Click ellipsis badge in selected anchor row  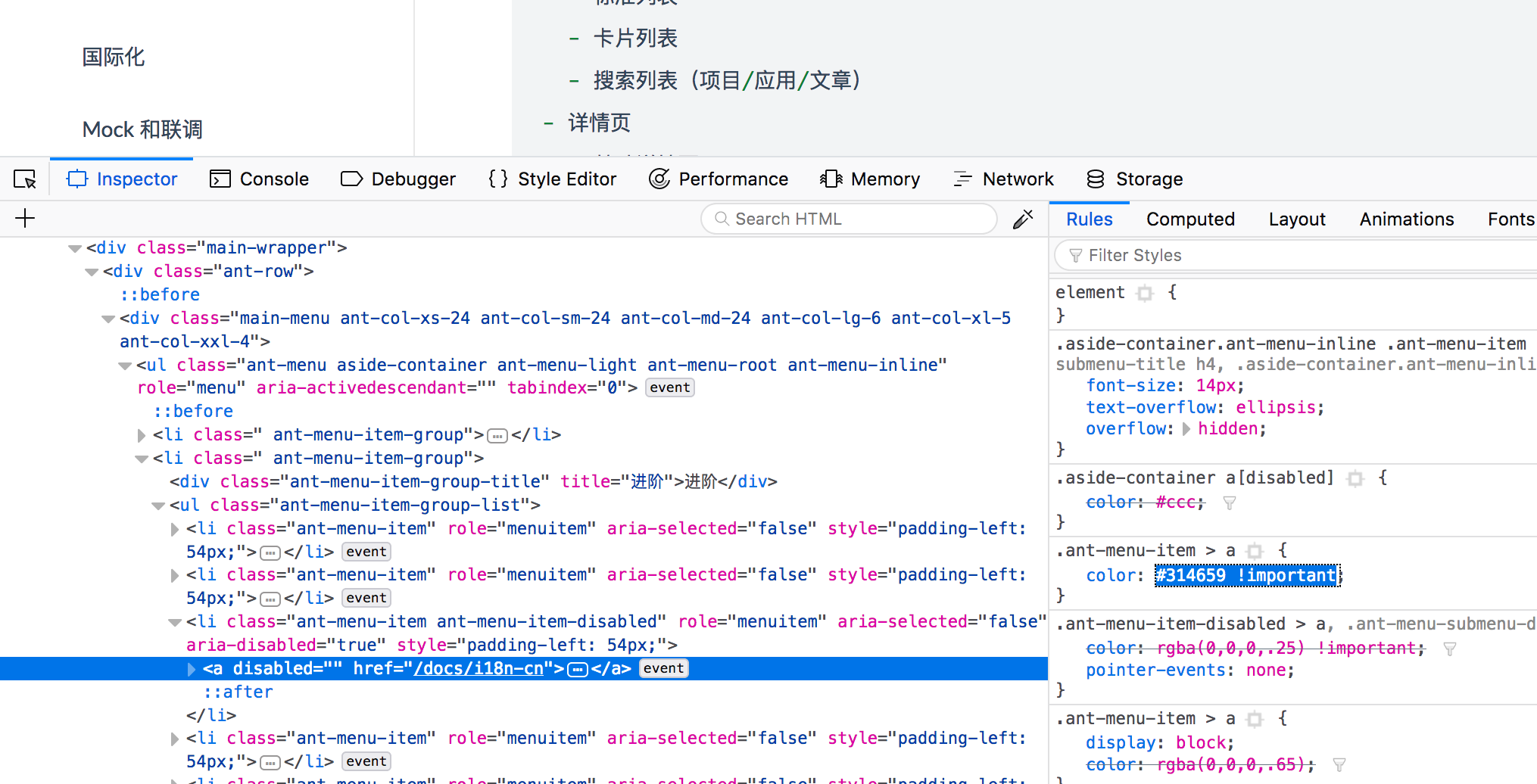coord(578,670)
